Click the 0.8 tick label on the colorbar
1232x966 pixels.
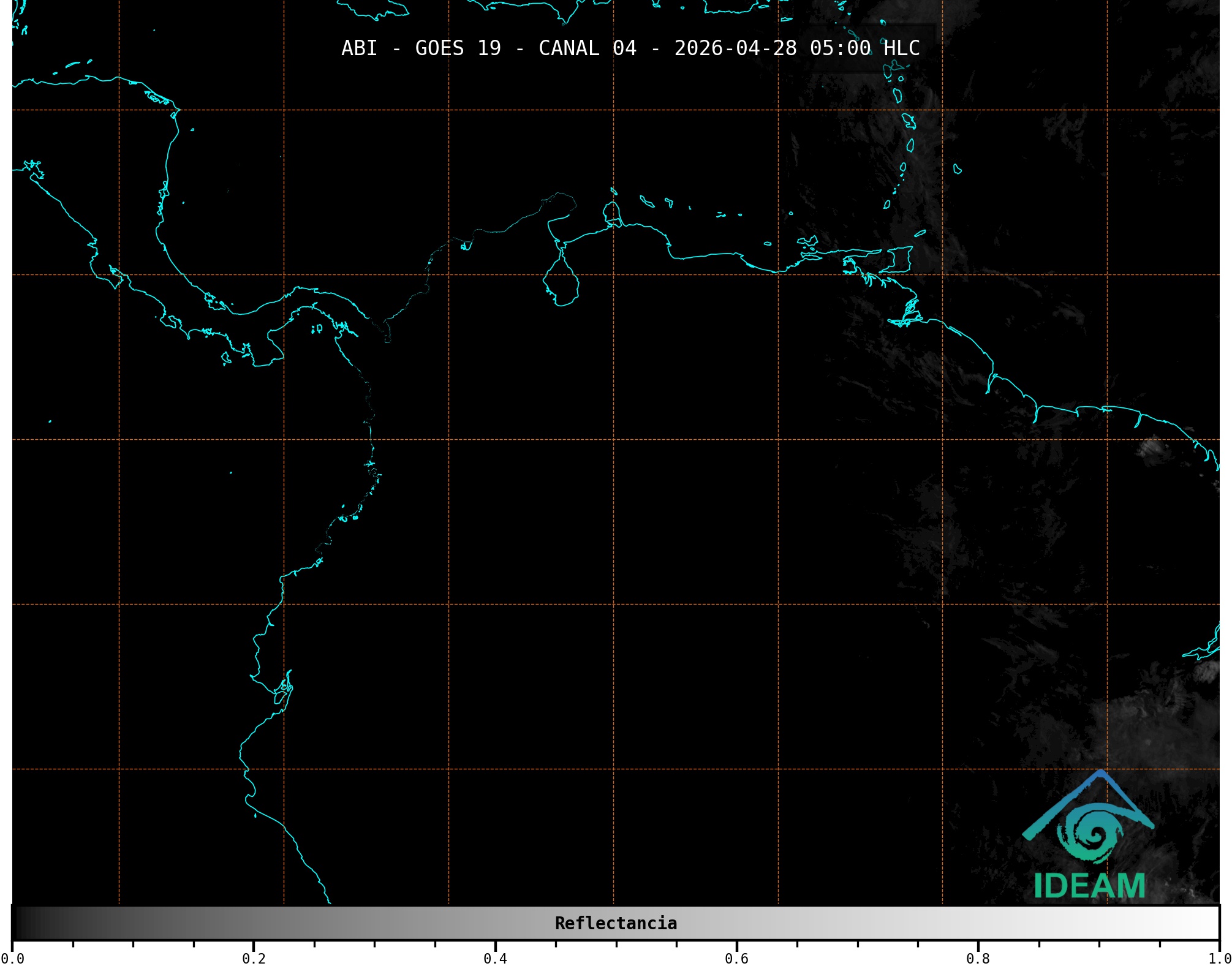coord(978,958)
